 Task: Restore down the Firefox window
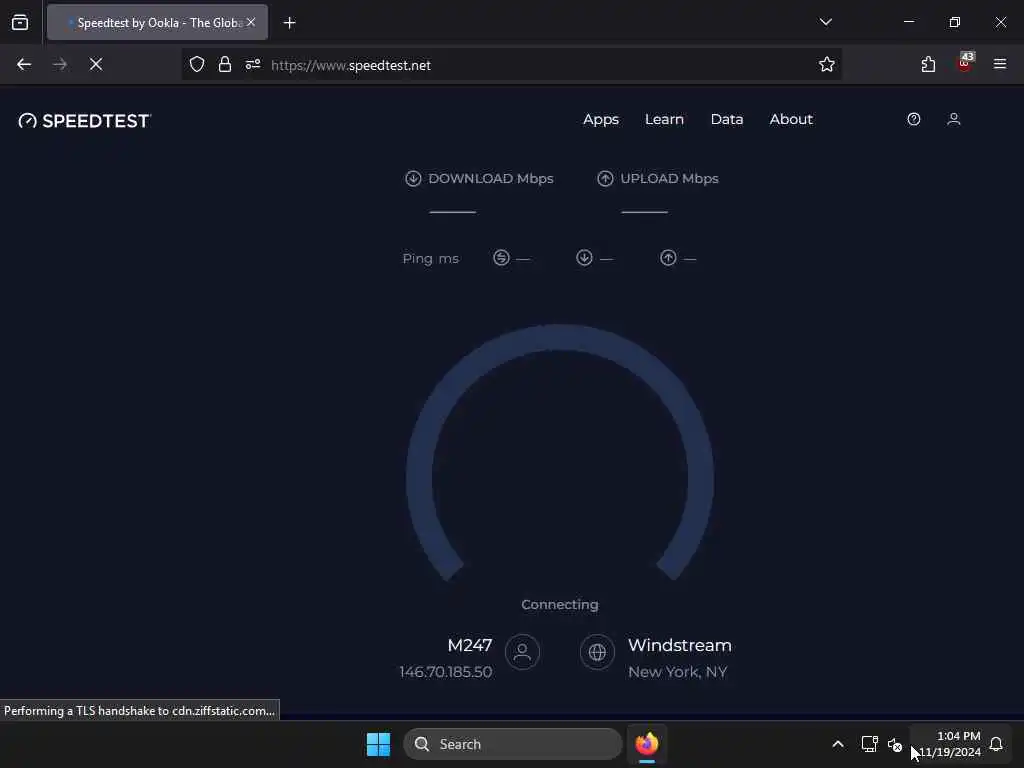pyautogui.click(x=955, y=22)
